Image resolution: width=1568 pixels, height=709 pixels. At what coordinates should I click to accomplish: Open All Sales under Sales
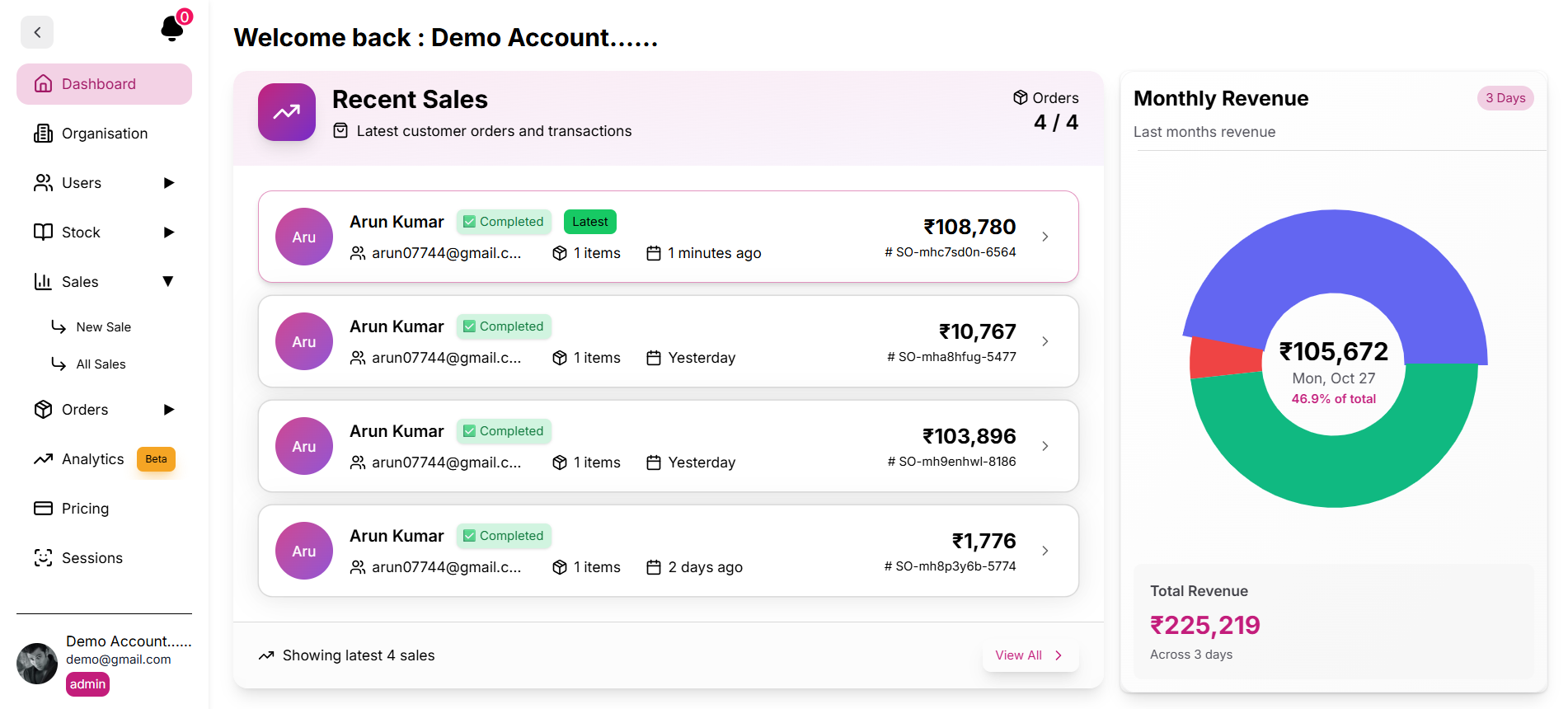pos(101,364)
